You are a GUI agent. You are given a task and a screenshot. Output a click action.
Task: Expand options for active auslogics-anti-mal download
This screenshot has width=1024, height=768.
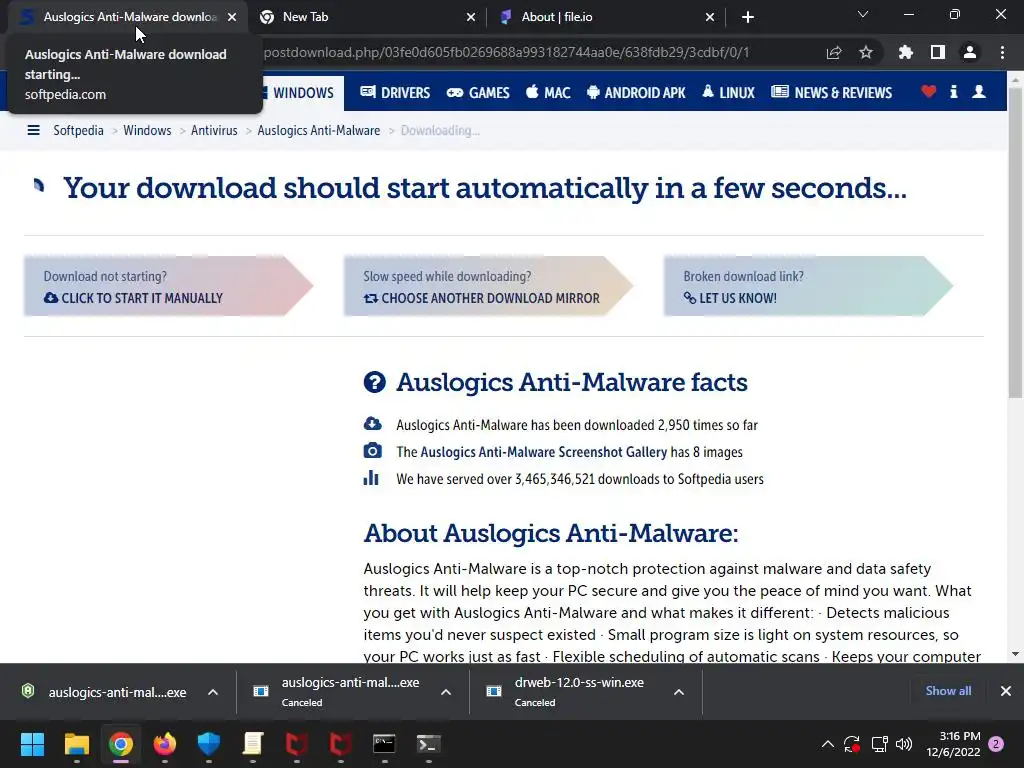click(x=213, y=692)
